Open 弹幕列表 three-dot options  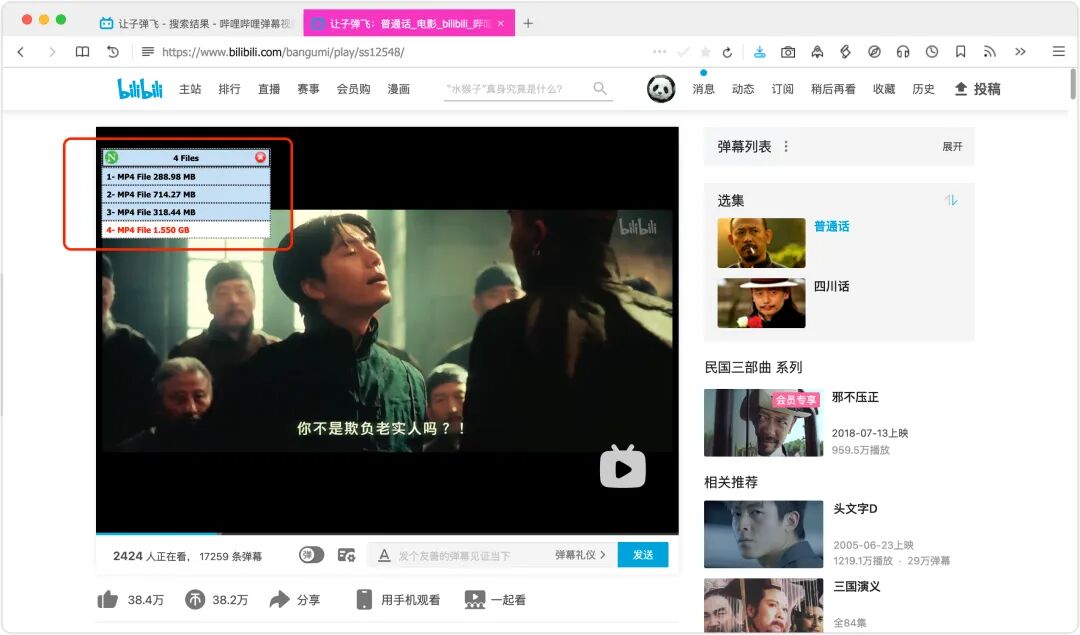(786, 147)
